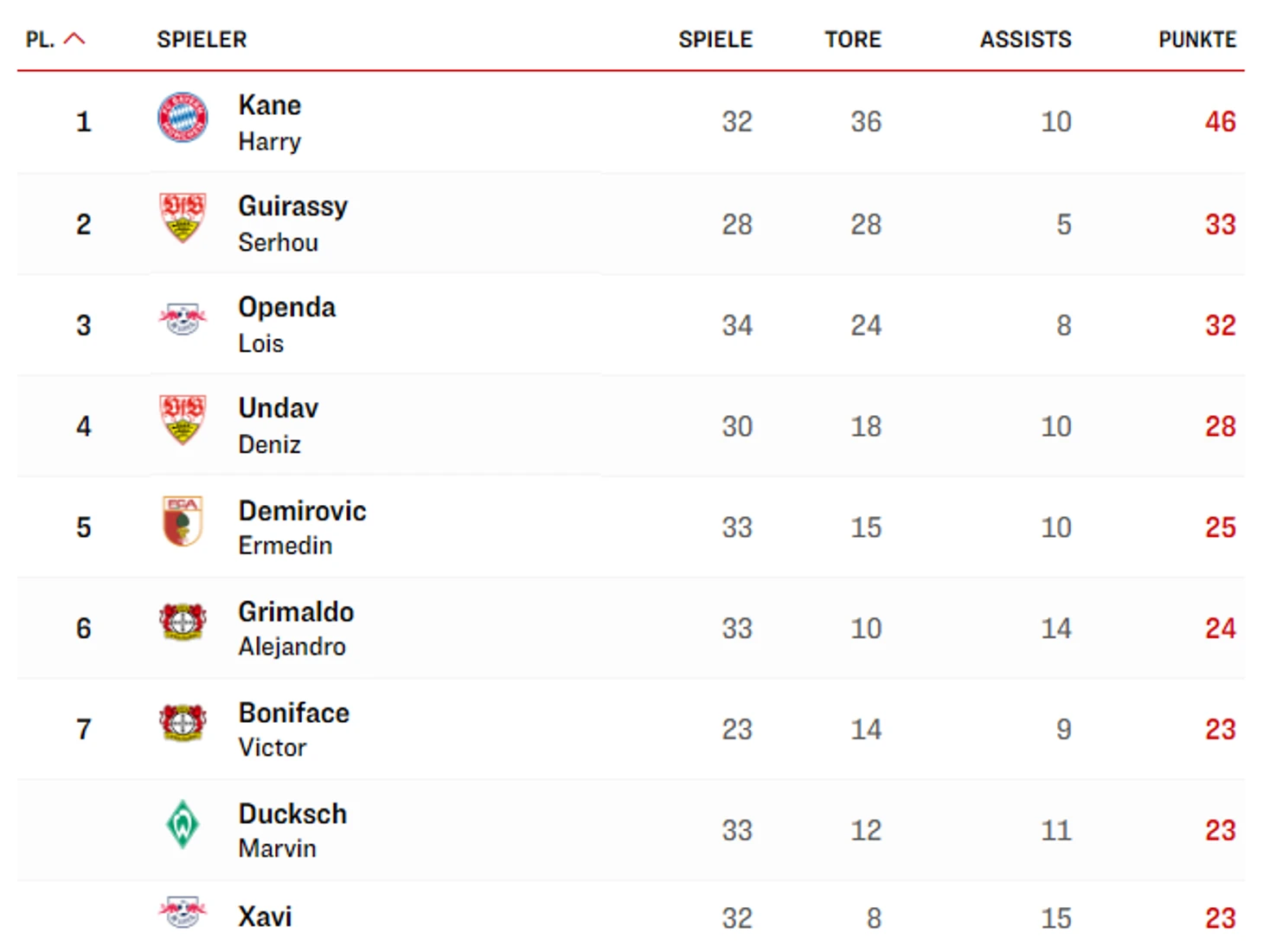Toggle sort arrow next to PL.

pyautogui.click(x=75, y=39)
